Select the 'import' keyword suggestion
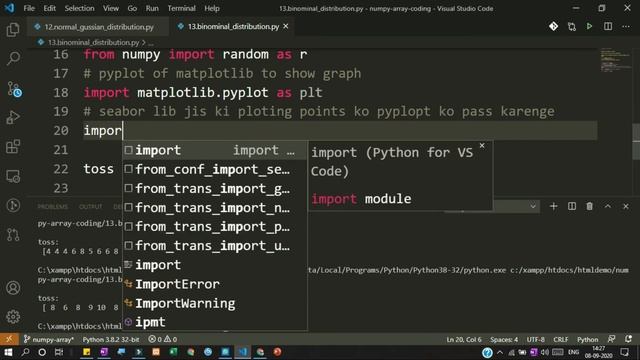This screenshot has height=360, width=640. coord(215,265)
